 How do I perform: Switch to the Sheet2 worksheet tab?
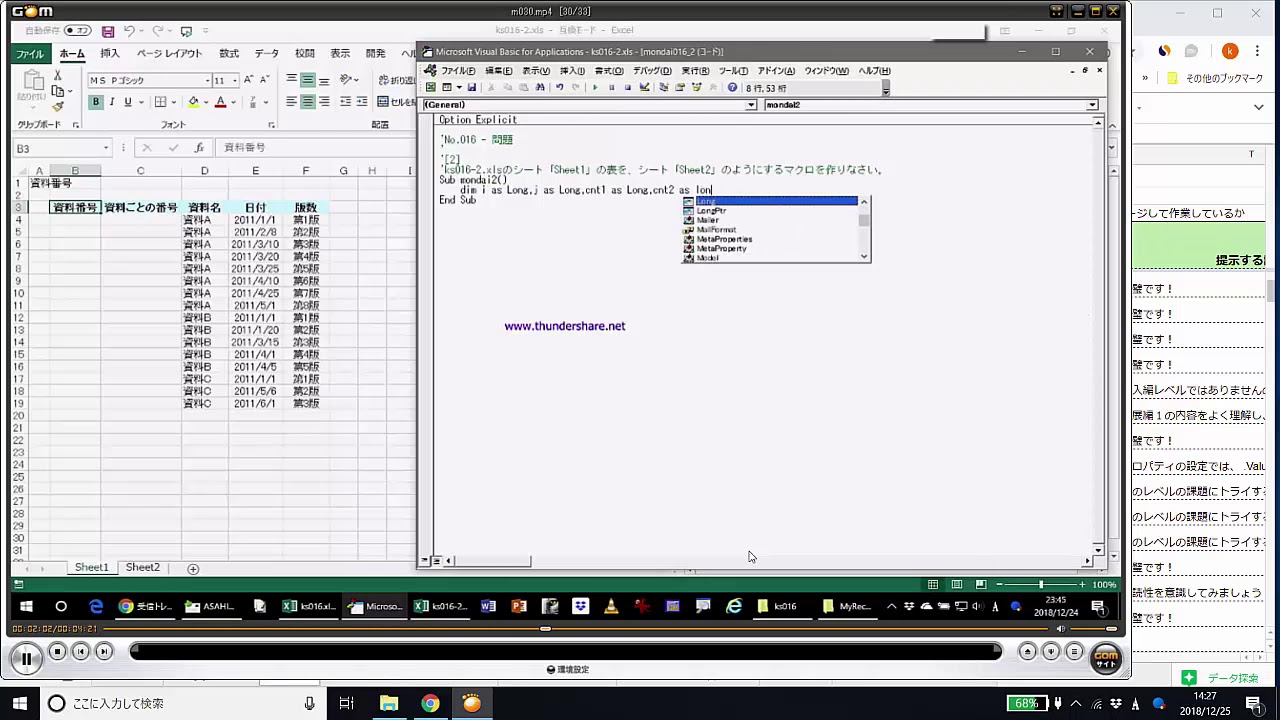[142, 568]
